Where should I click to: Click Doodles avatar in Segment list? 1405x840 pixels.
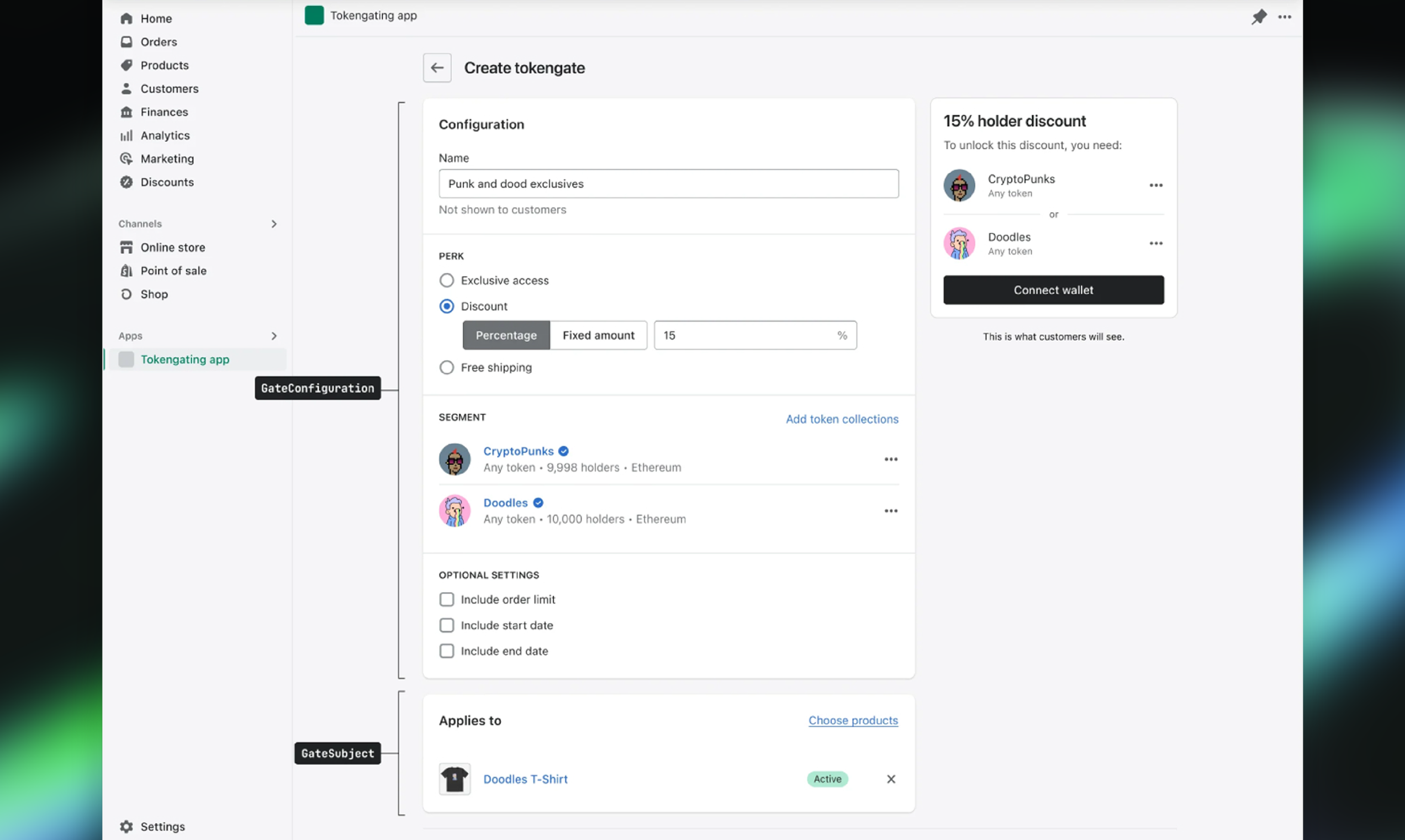point(455,510)
